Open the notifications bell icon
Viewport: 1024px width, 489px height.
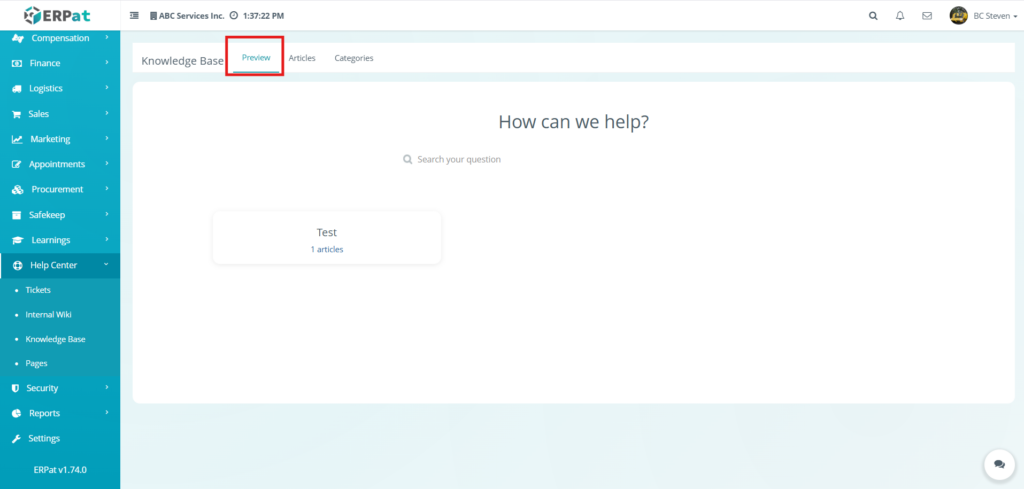(900, 16)
